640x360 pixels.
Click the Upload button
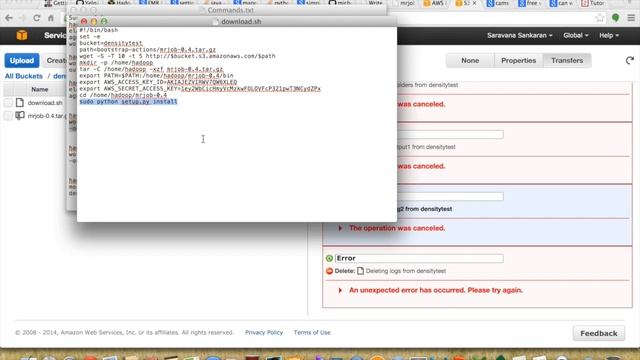(22, 60)
